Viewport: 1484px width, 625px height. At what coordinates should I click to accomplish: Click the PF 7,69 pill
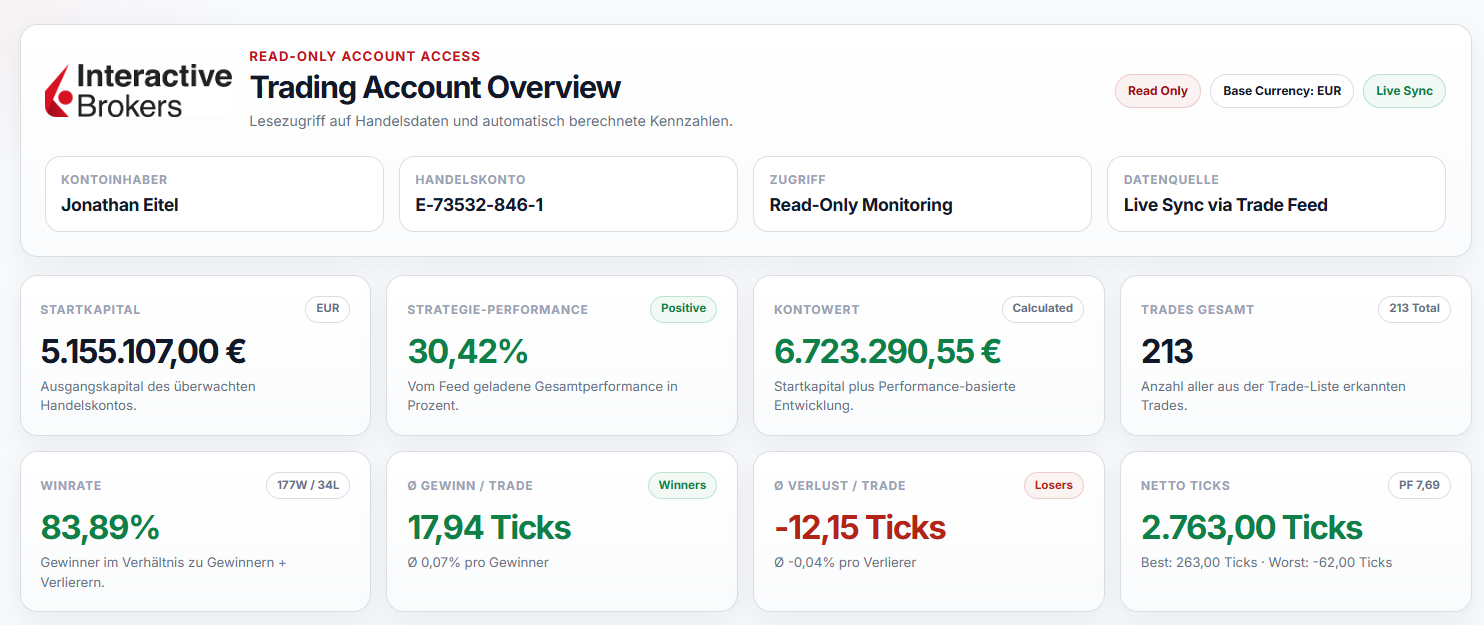(x=1419, y=486)
